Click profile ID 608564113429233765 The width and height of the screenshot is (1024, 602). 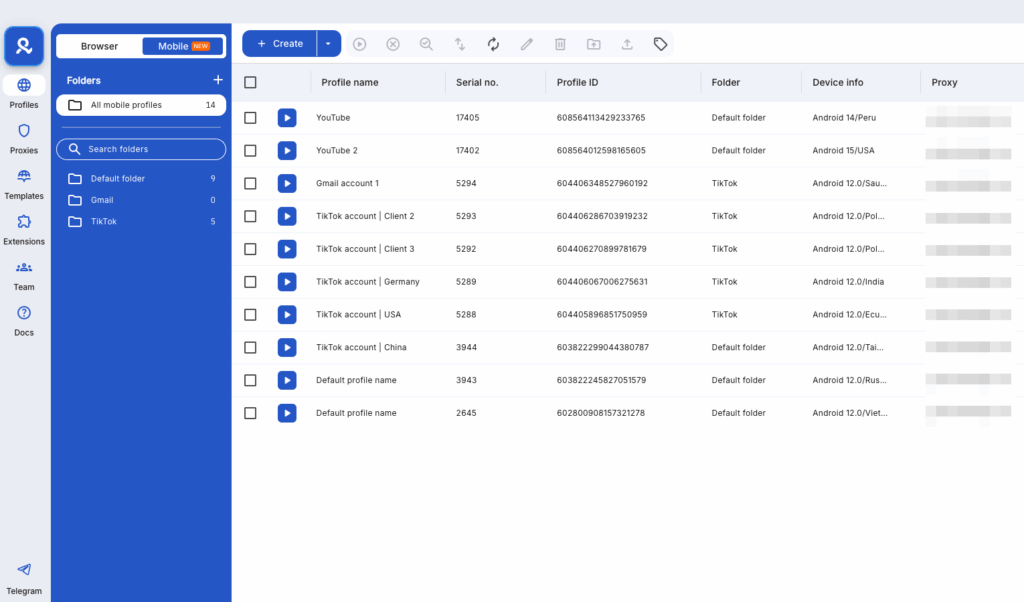[x=601, y=118]
